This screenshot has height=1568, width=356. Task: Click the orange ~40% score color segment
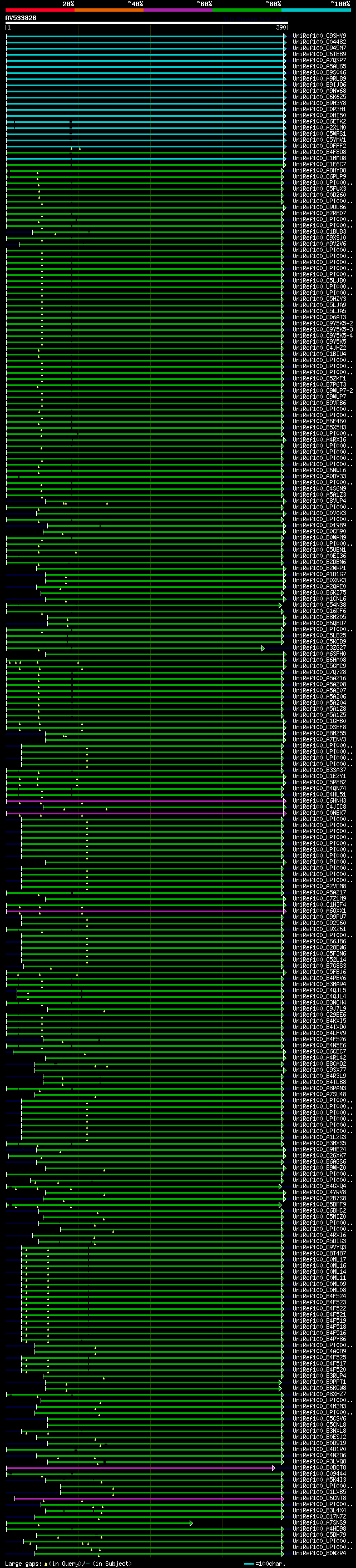(110, 10)
